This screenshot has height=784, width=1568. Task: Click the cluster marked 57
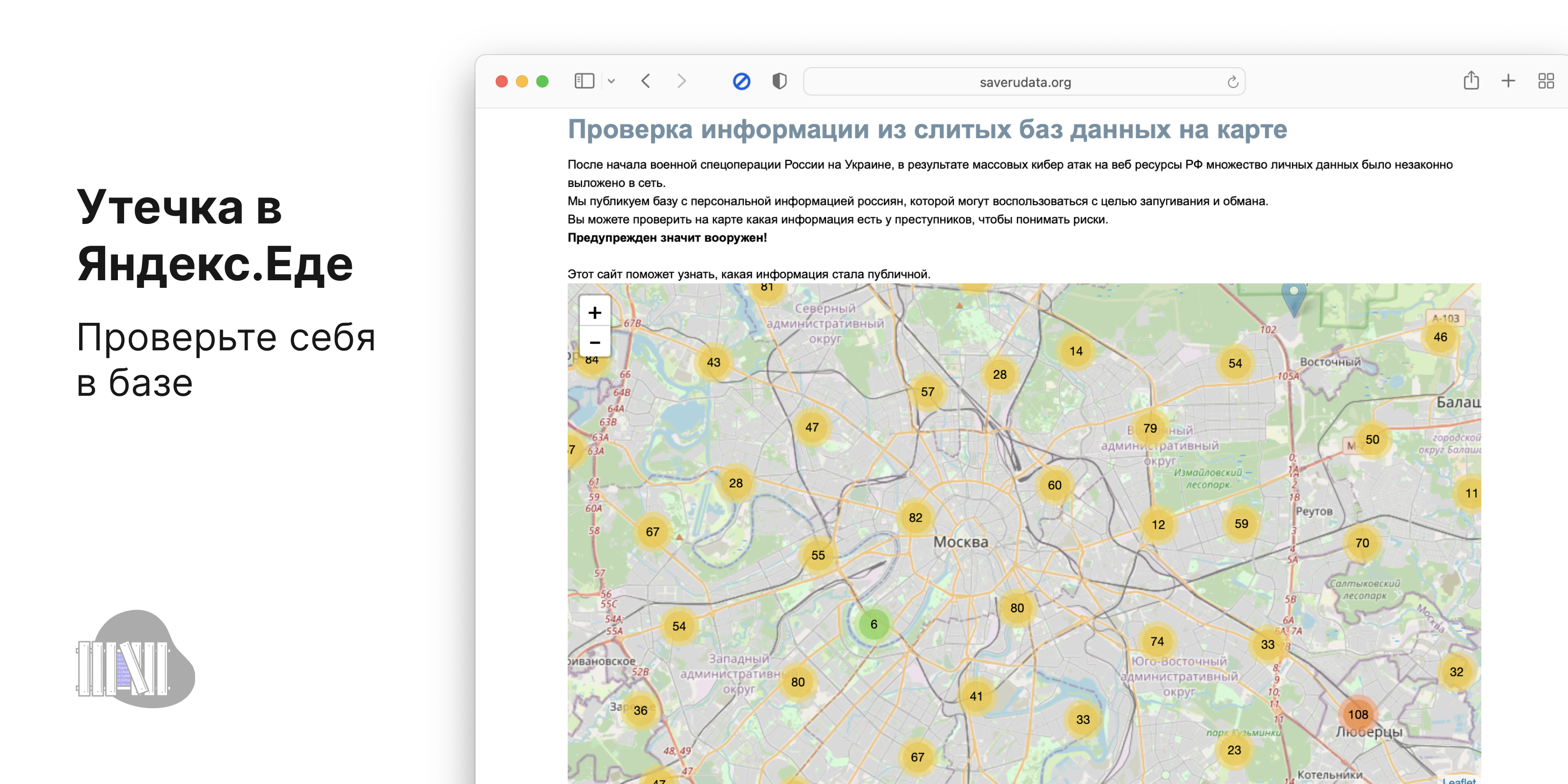click(927, 392)
